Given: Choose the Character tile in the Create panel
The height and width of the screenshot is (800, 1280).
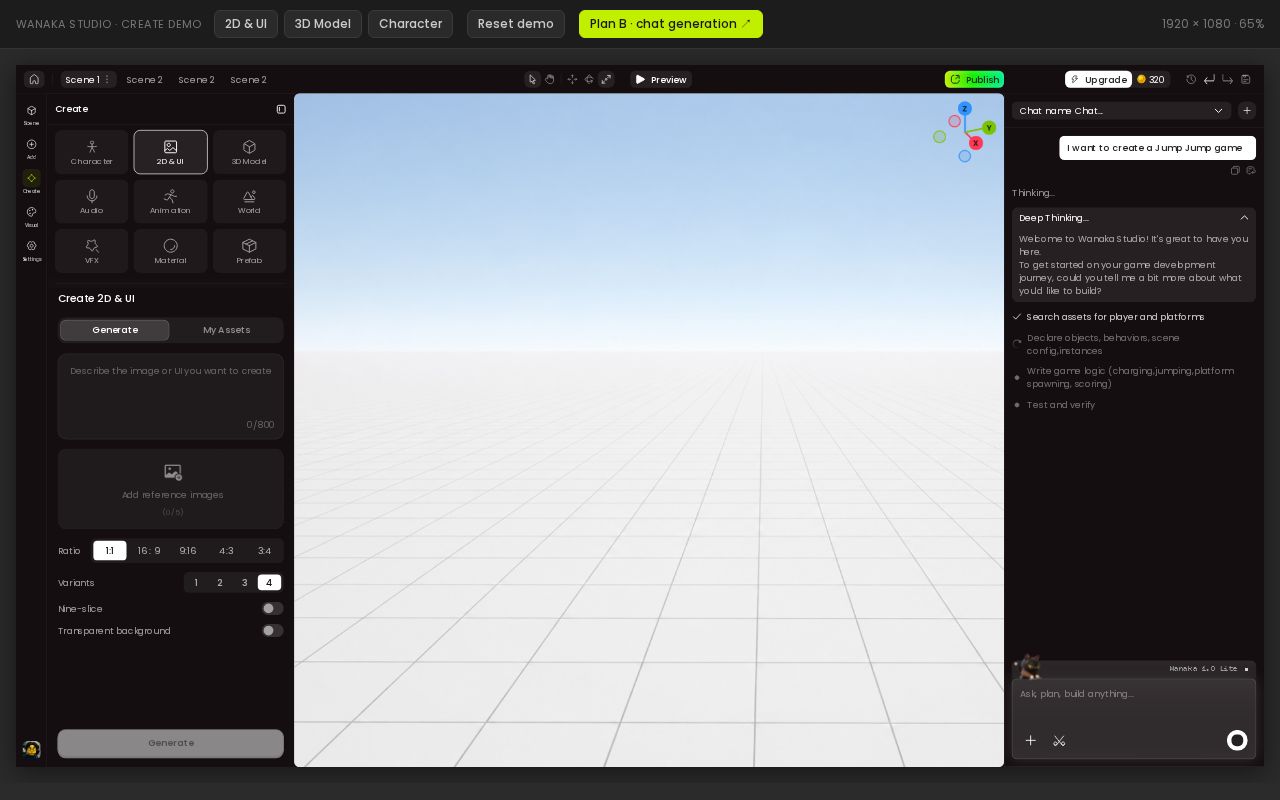Looking at the screenshot, I should point(92,152).
